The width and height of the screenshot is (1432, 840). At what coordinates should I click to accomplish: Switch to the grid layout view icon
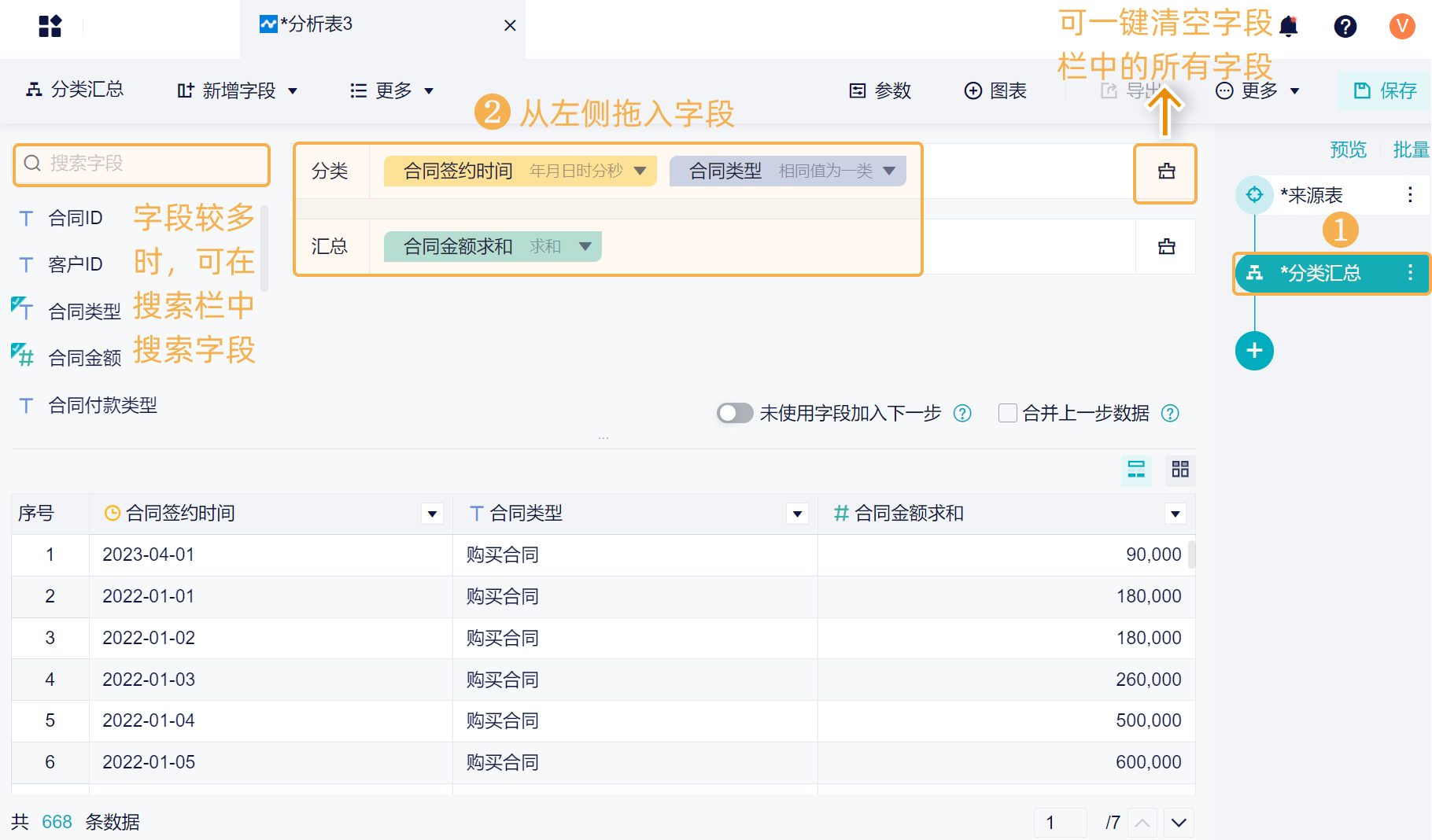[1180, 470]
